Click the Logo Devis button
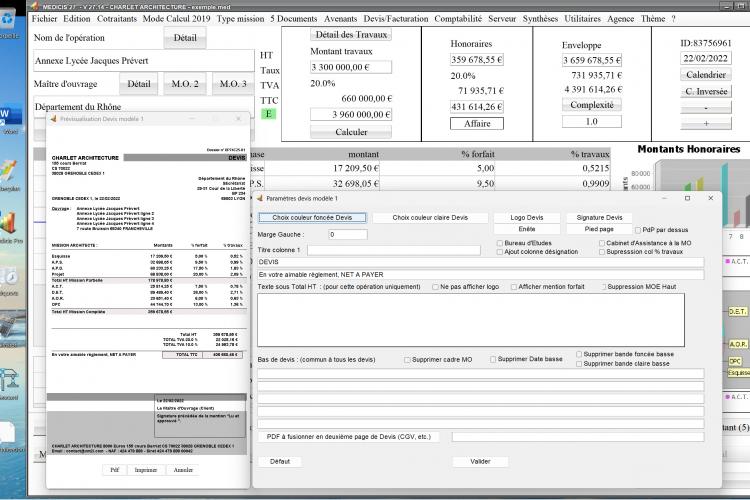This screenshot has height=500, width=750. pos(527,218)
